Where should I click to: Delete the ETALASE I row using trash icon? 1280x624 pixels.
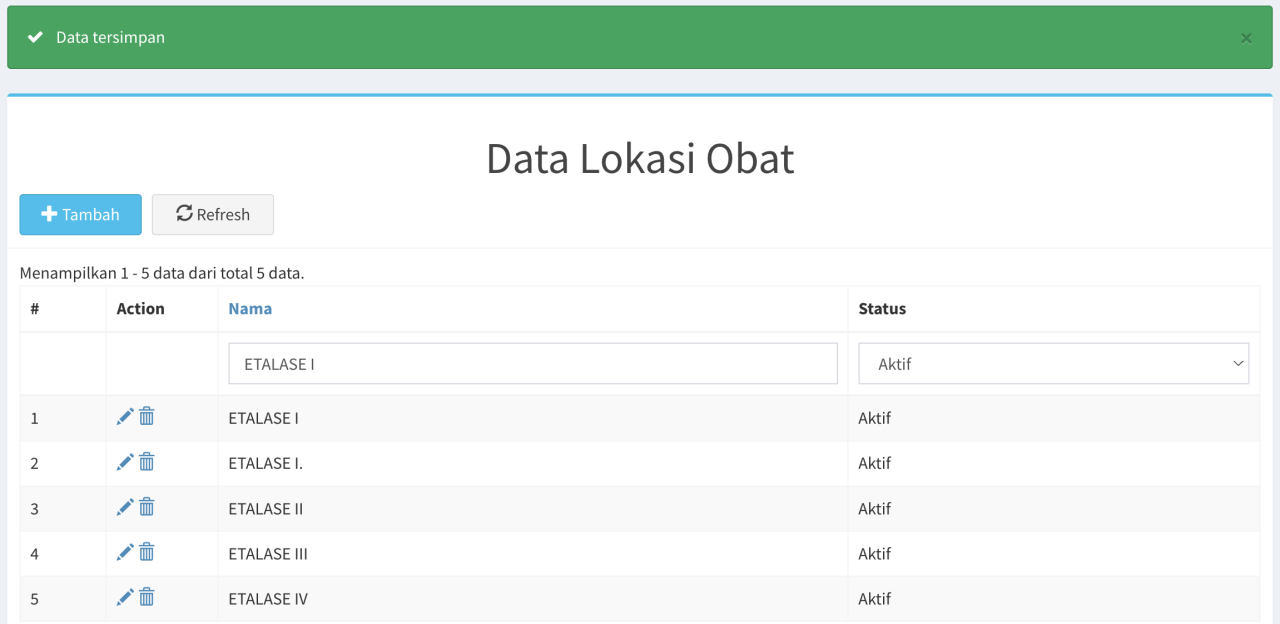coord(147,417)
